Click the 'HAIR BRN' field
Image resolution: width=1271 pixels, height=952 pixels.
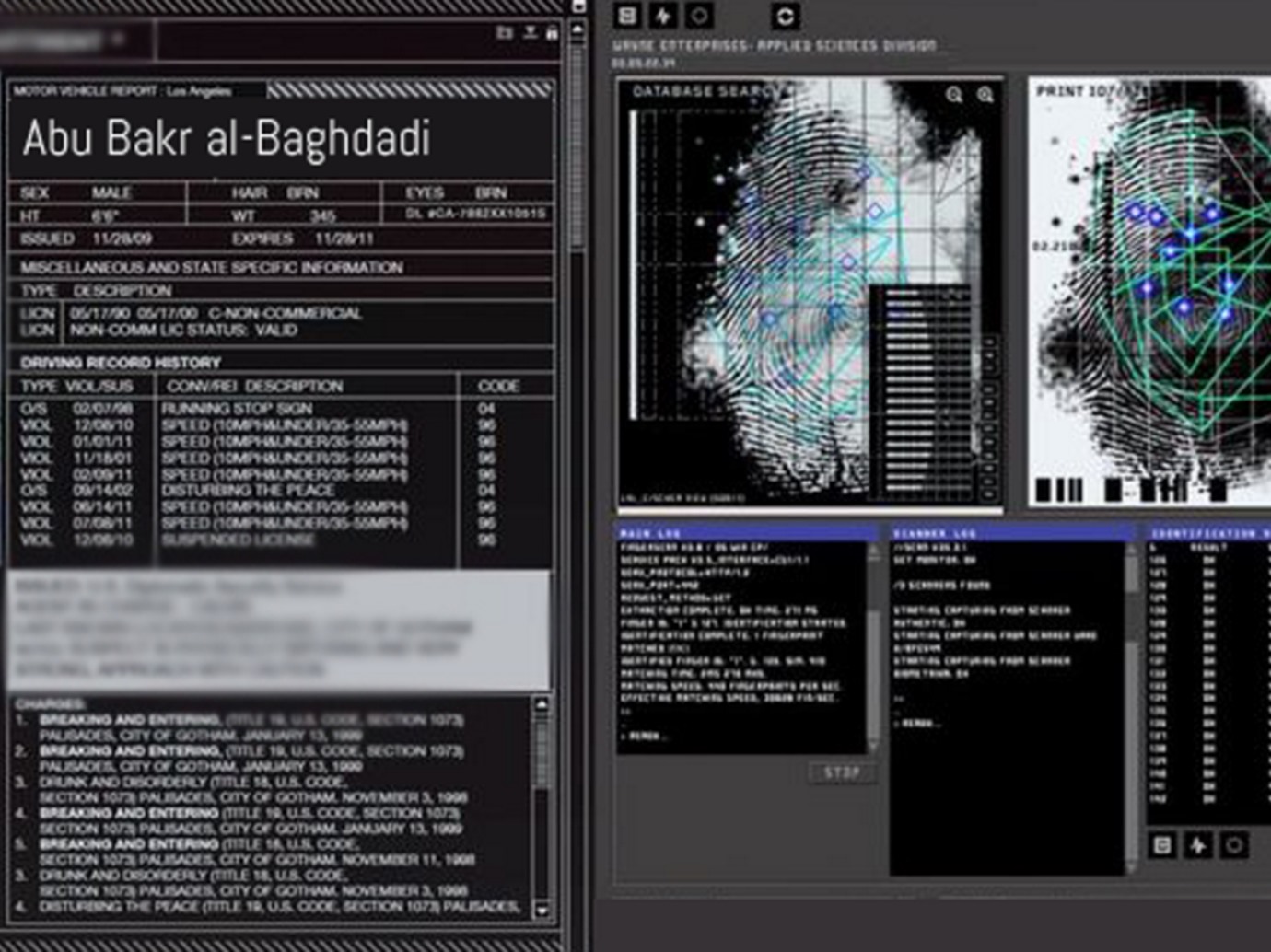pyautogui.click(x=274, y=192)
